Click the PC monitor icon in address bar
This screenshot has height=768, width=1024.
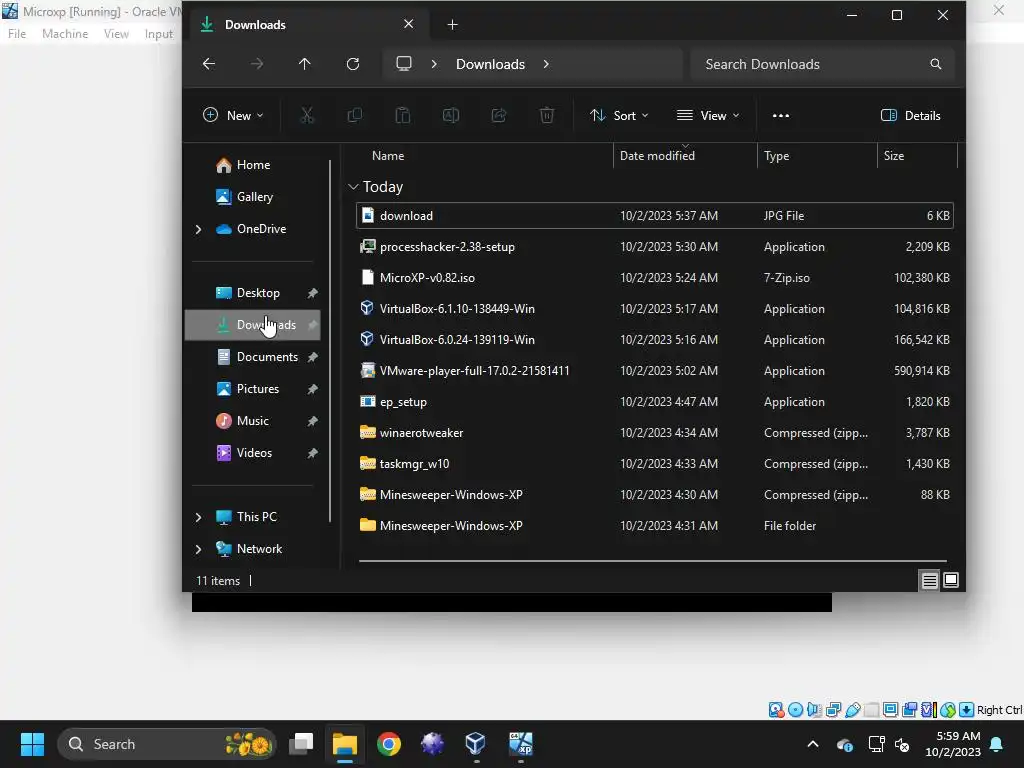(404, 64)
